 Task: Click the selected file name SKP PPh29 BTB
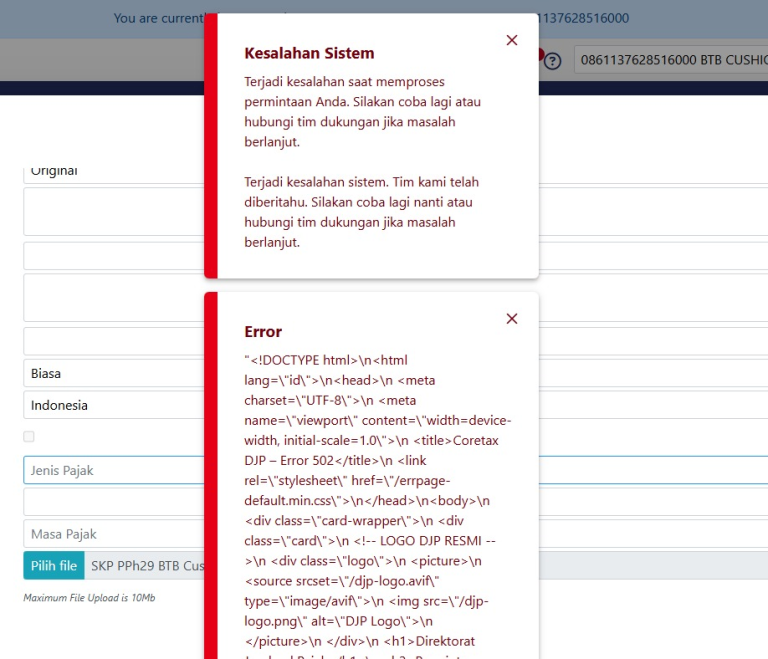pos(145,566)
